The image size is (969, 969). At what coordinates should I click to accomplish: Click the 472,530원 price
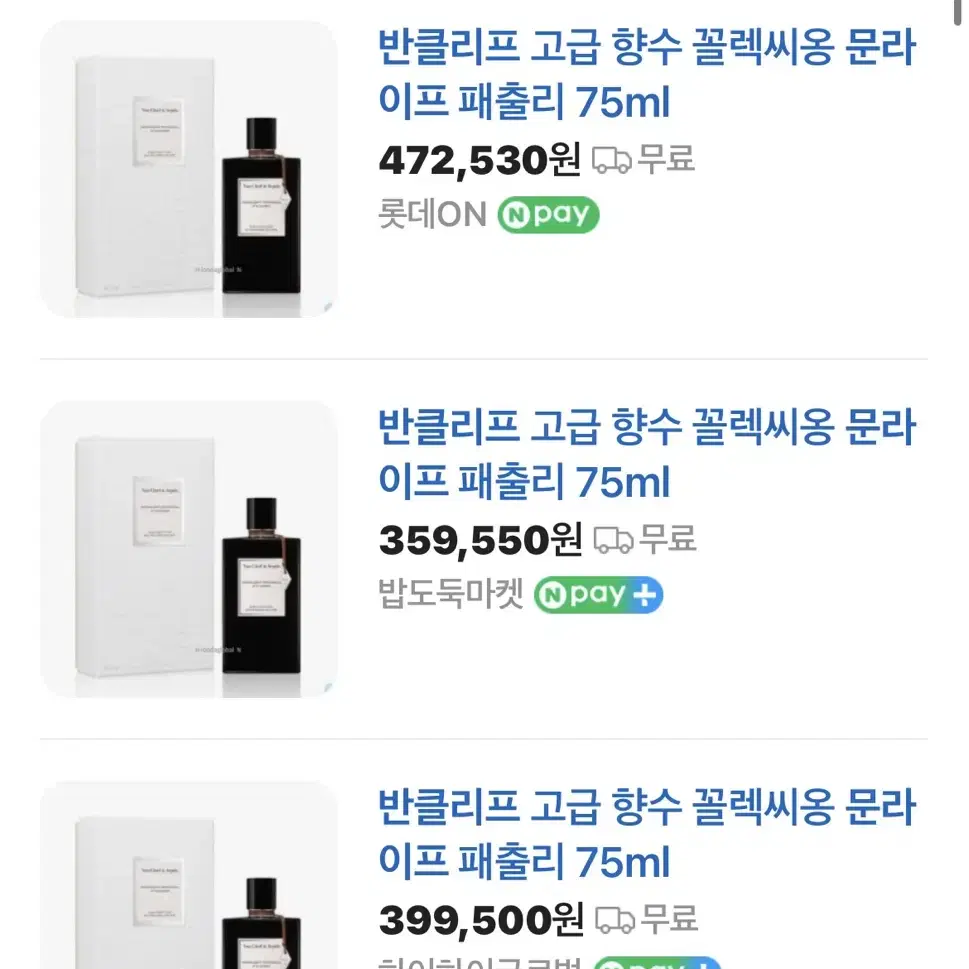point(480,160)
